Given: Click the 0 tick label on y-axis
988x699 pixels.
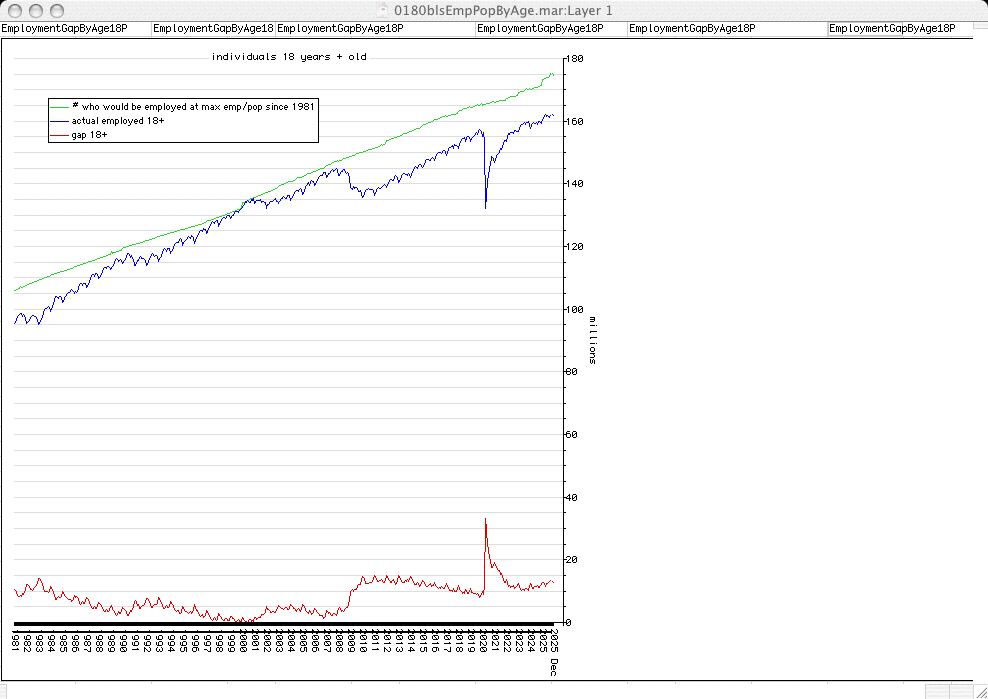Looking at the screenshot, I should [569, 623].
